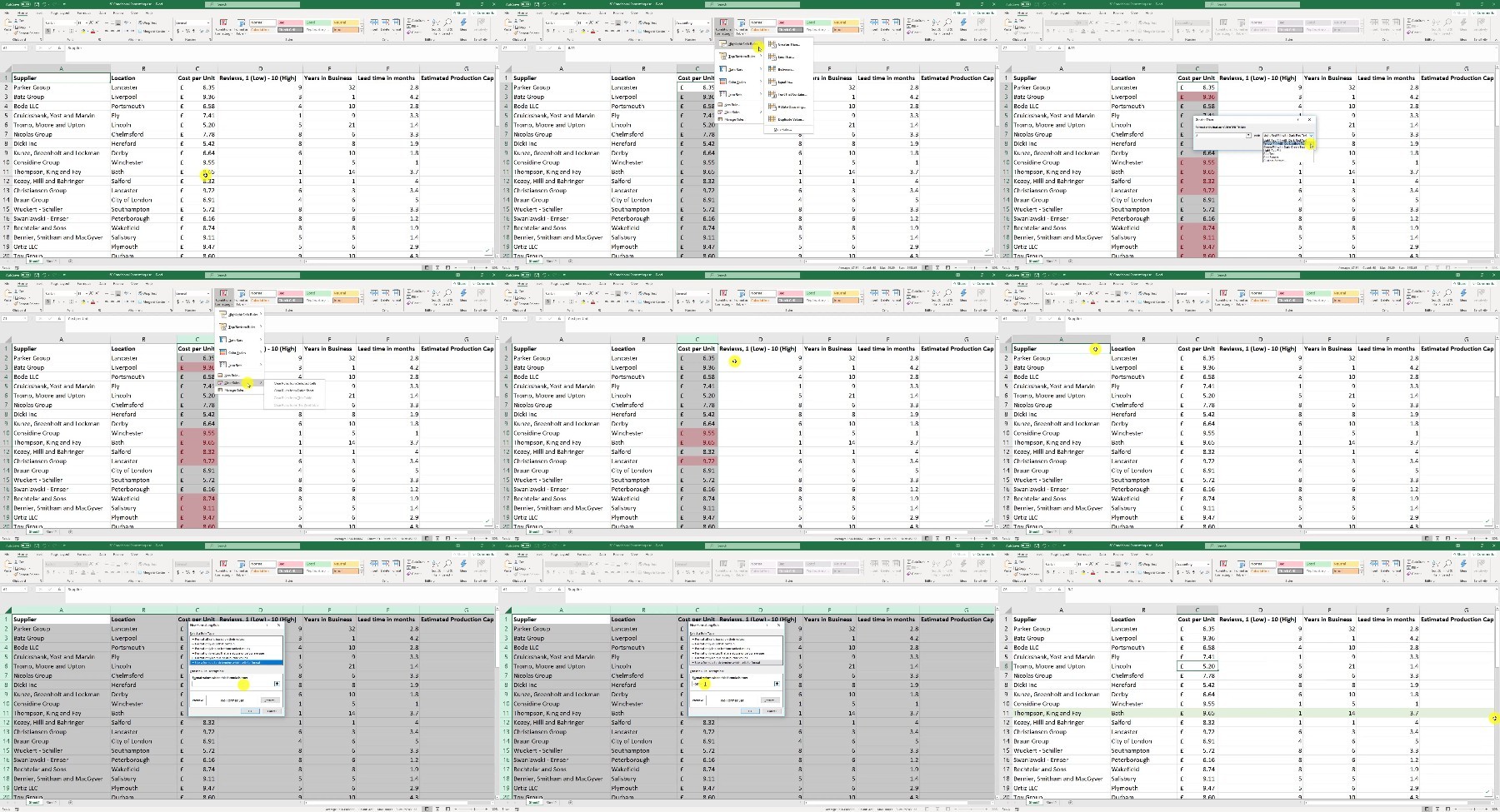Screen dimensions: 1500x812
Task: Click Comments button in the top-left frame
Action: coord(483,13)
